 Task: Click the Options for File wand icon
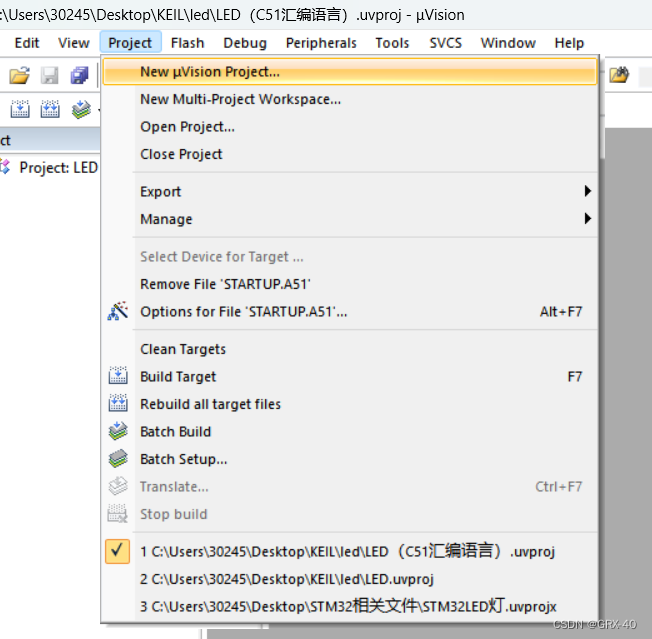118,311
